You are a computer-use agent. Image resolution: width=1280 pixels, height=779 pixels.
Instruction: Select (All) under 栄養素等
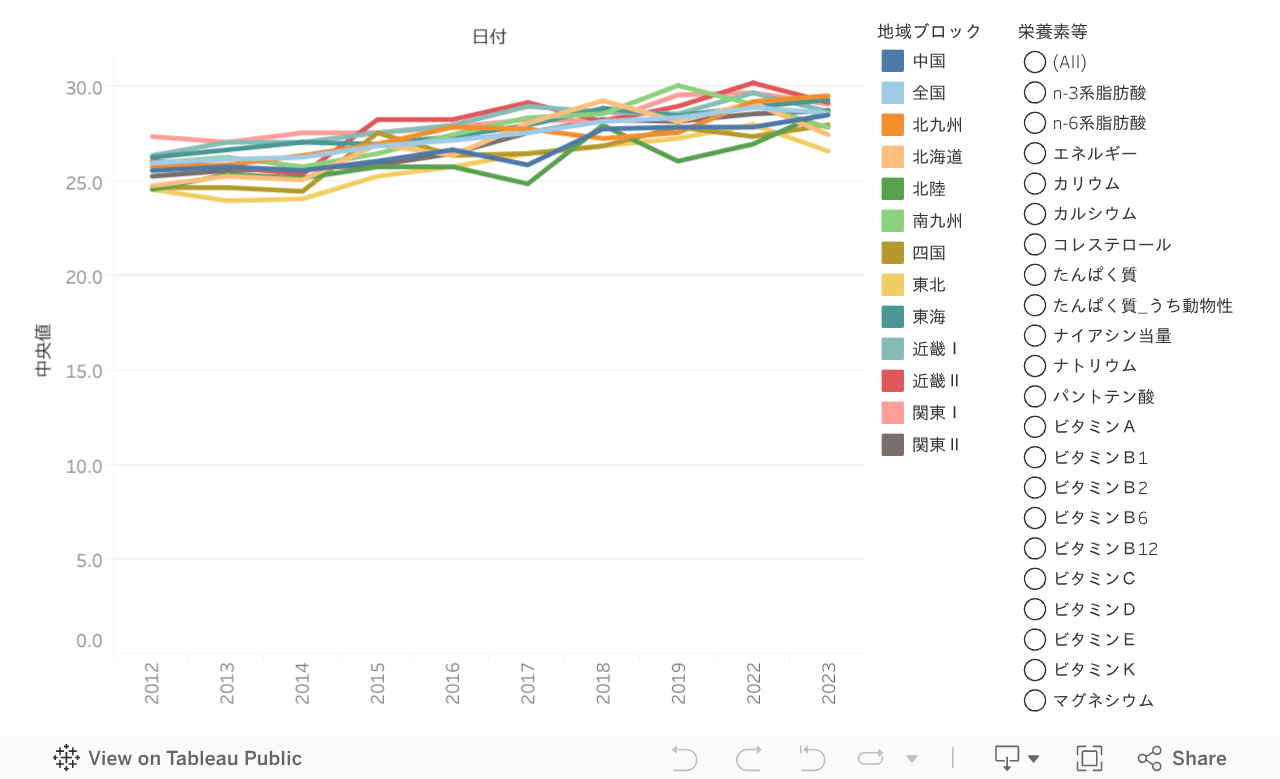[1035, 62]
